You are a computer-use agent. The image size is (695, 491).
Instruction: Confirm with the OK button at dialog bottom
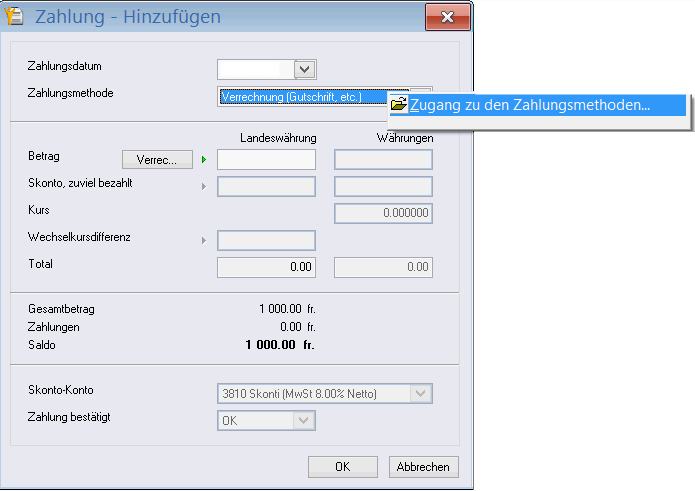tap(342, 467)
